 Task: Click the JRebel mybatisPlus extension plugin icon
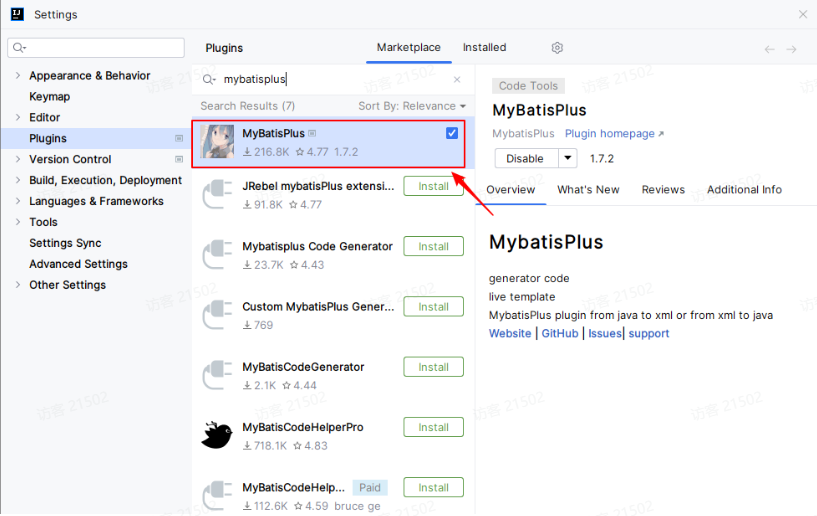[217, 194]
